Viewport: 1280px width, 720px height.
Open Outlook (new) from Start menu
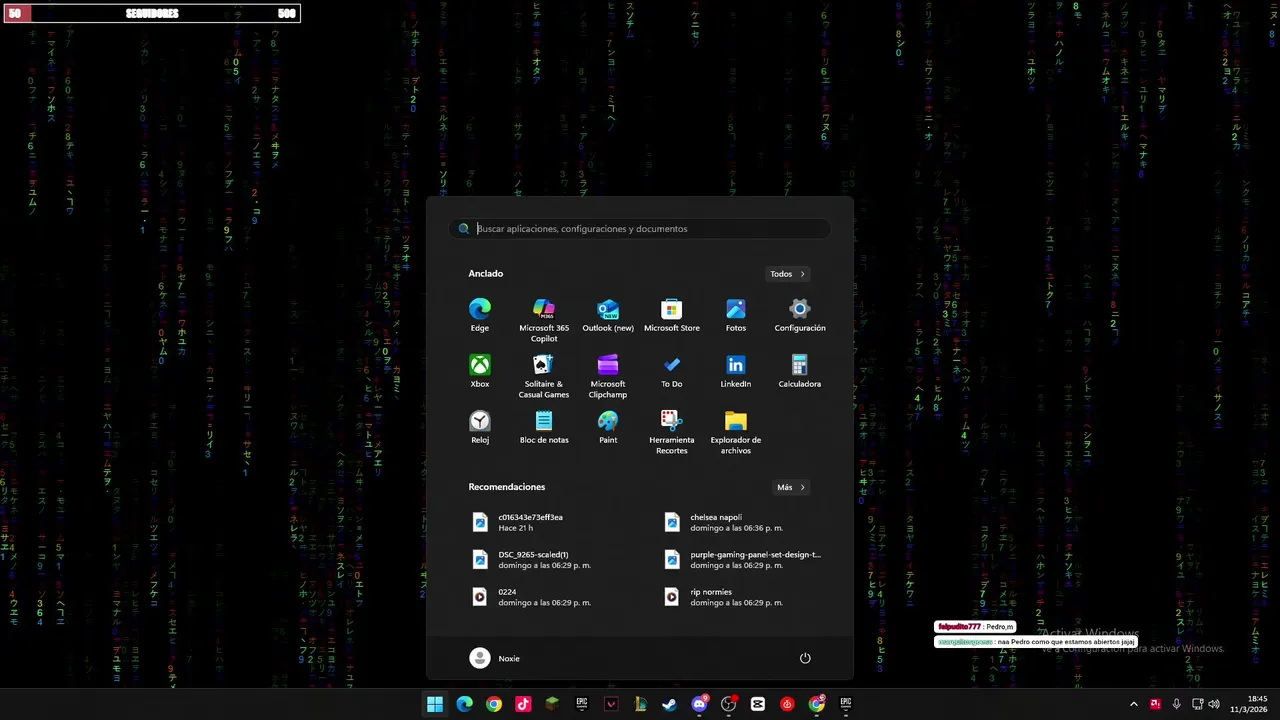tap(608, 314)
